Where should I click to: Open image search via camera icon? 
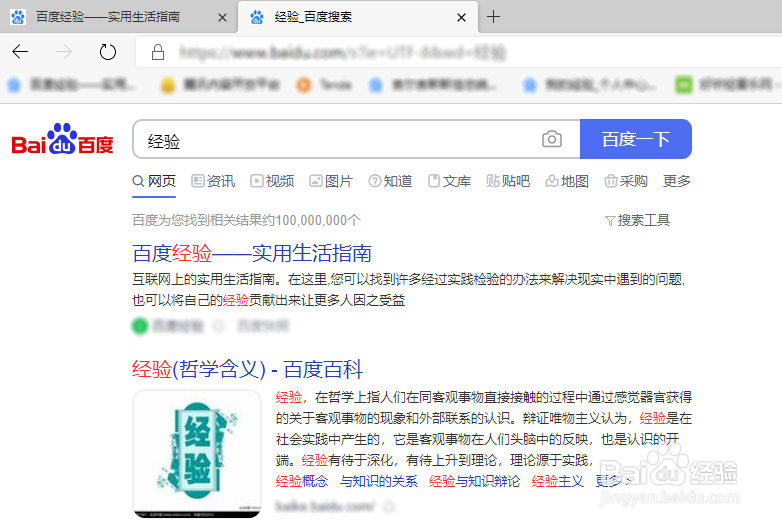pos(552,139)
